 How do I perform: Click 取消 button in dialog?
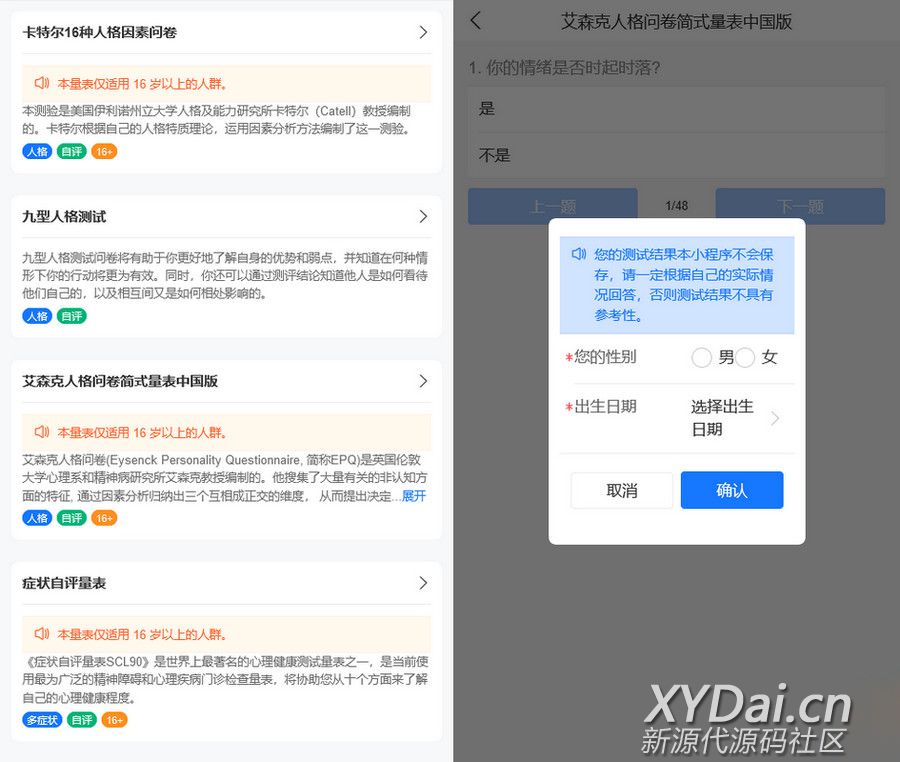click(622, 491)
